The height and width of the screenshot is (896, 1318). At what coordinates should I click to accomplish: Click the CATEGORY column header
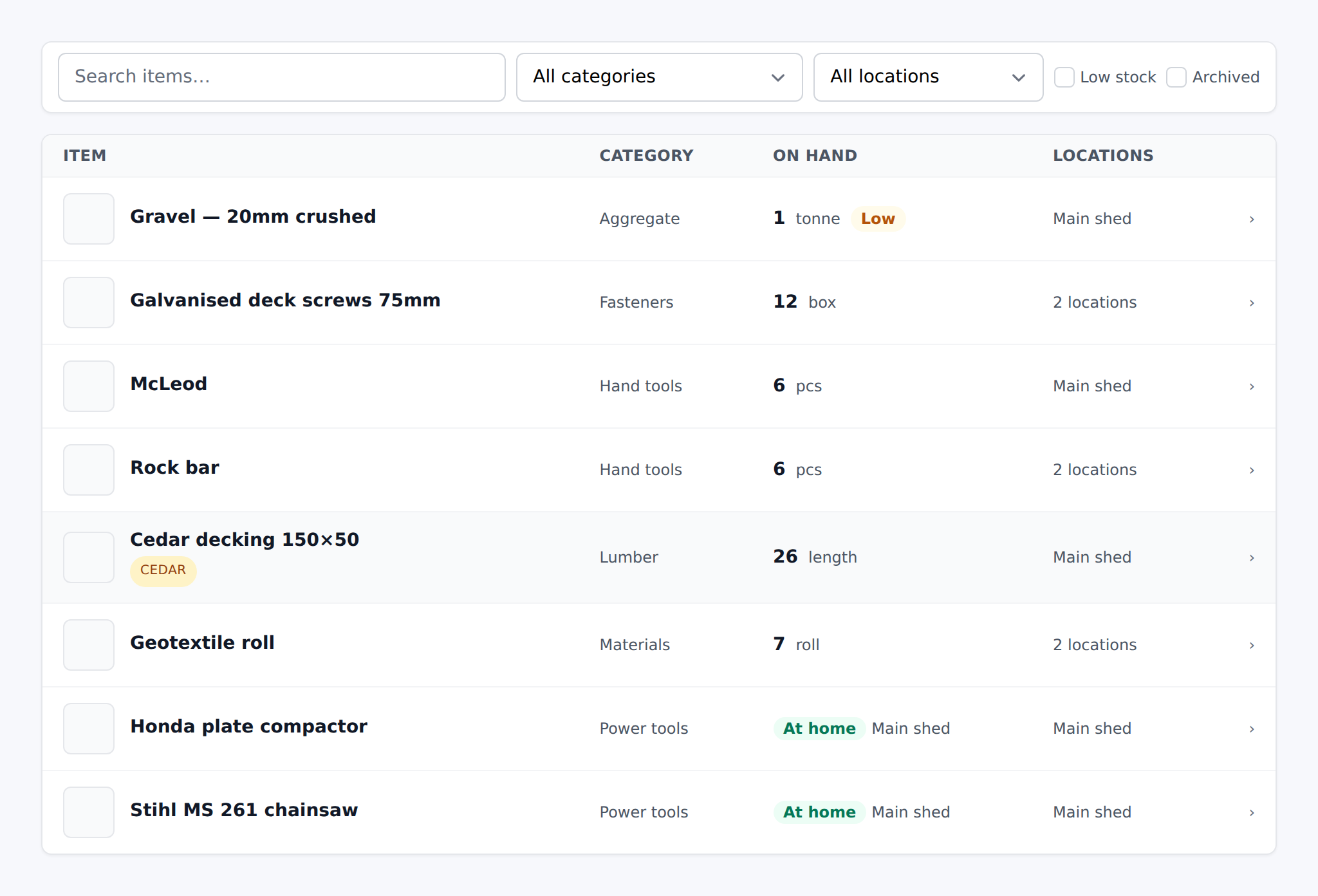pos(646,156)
